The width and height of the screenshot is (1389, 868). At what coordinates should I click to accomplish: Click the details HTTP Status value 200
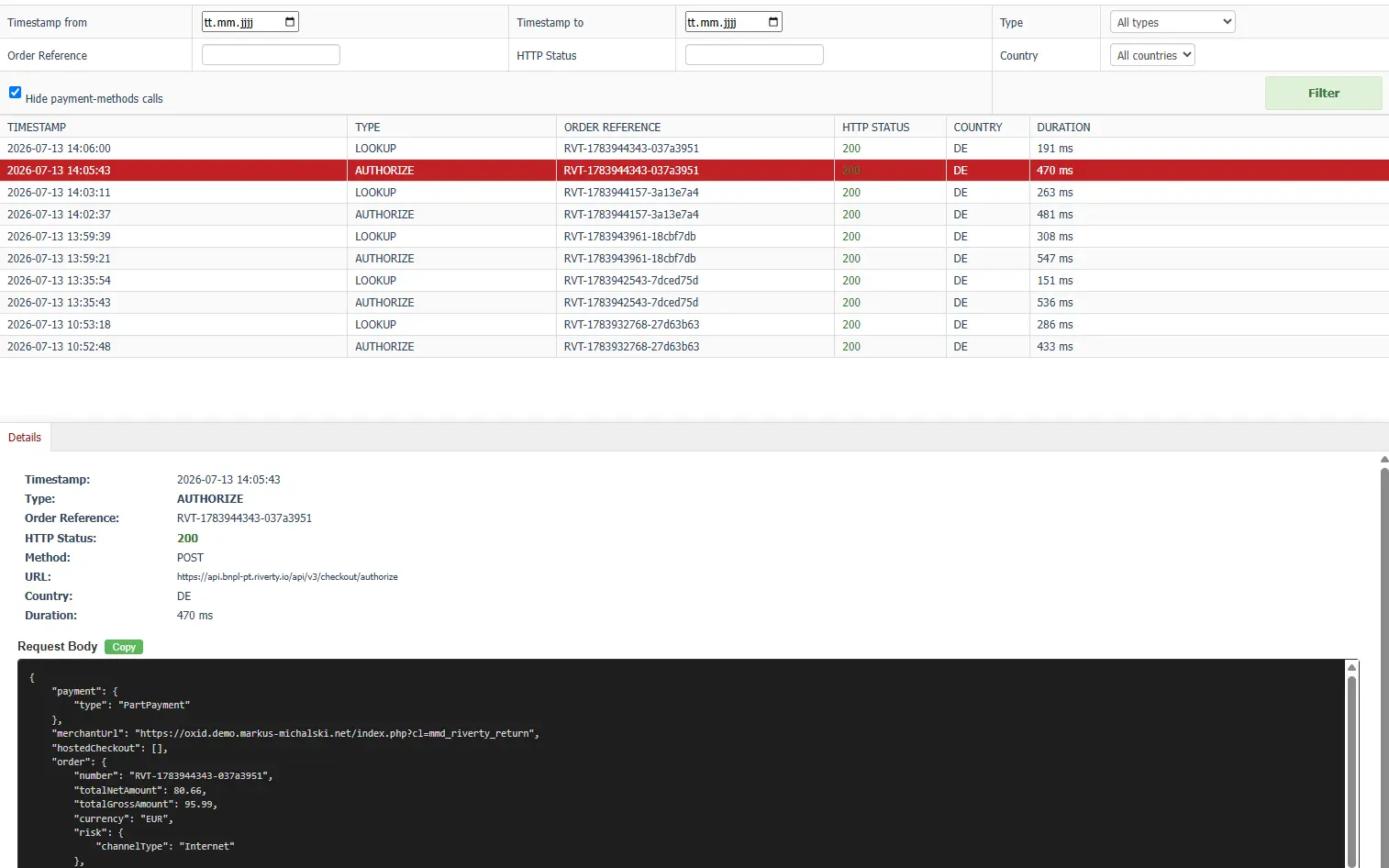click(x=187, y=539)
